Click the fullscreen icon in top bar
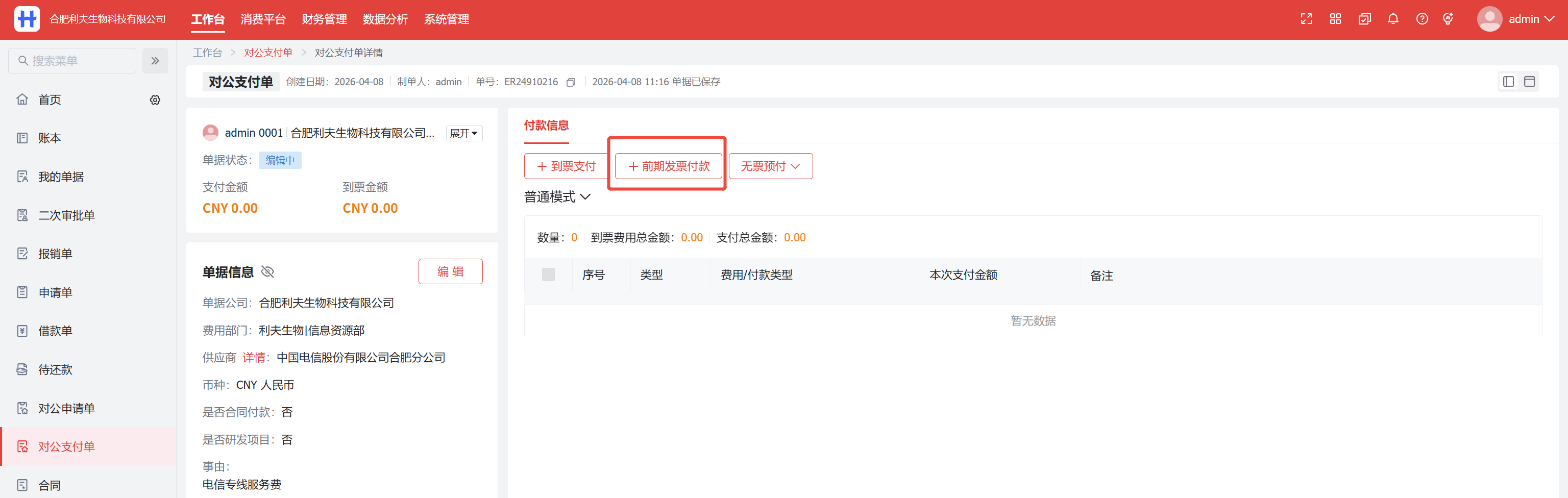Screen dimensions: 1568x498 tap(1306, 19)
